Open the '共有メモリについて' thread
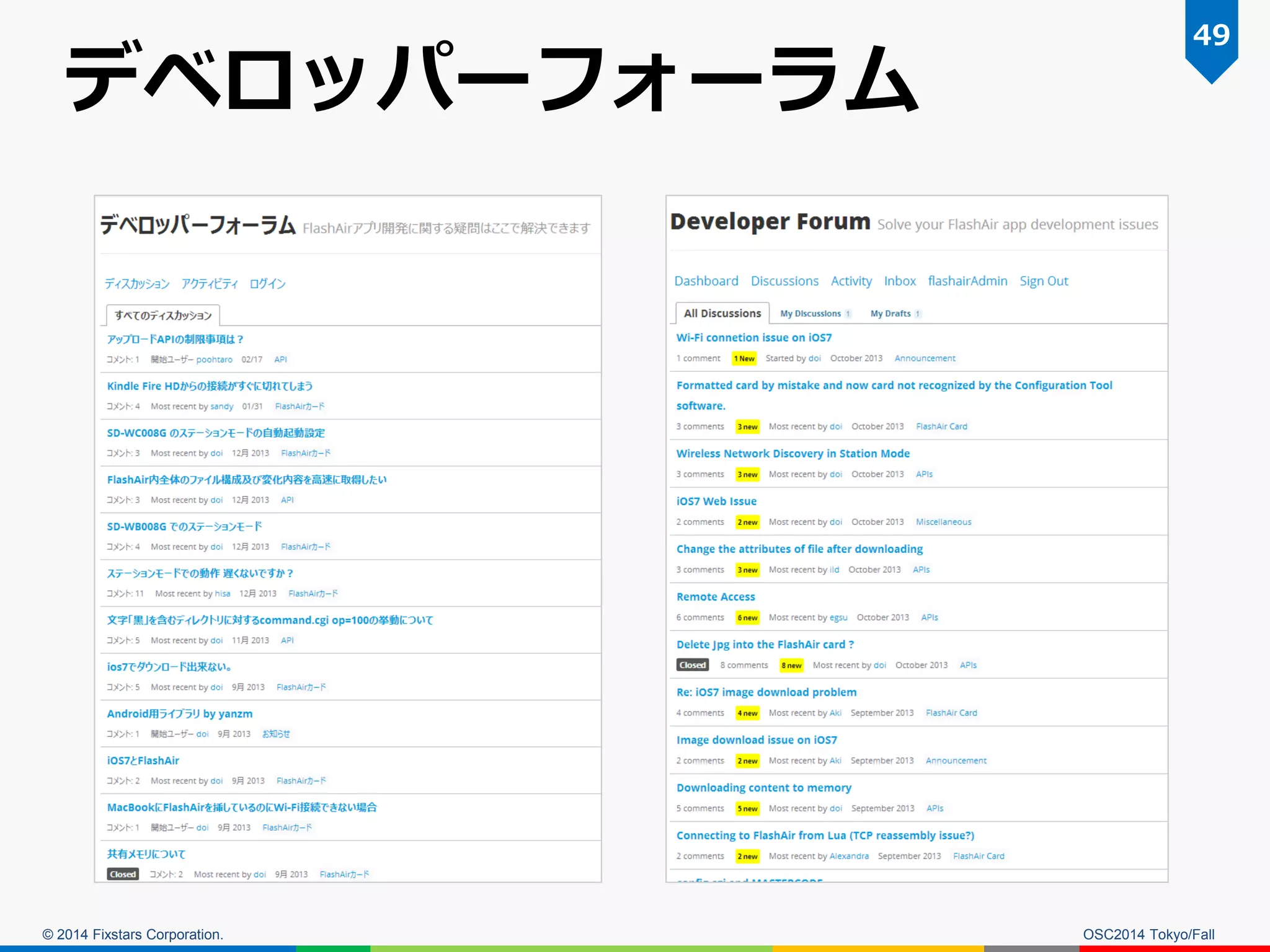 point(146,854)
